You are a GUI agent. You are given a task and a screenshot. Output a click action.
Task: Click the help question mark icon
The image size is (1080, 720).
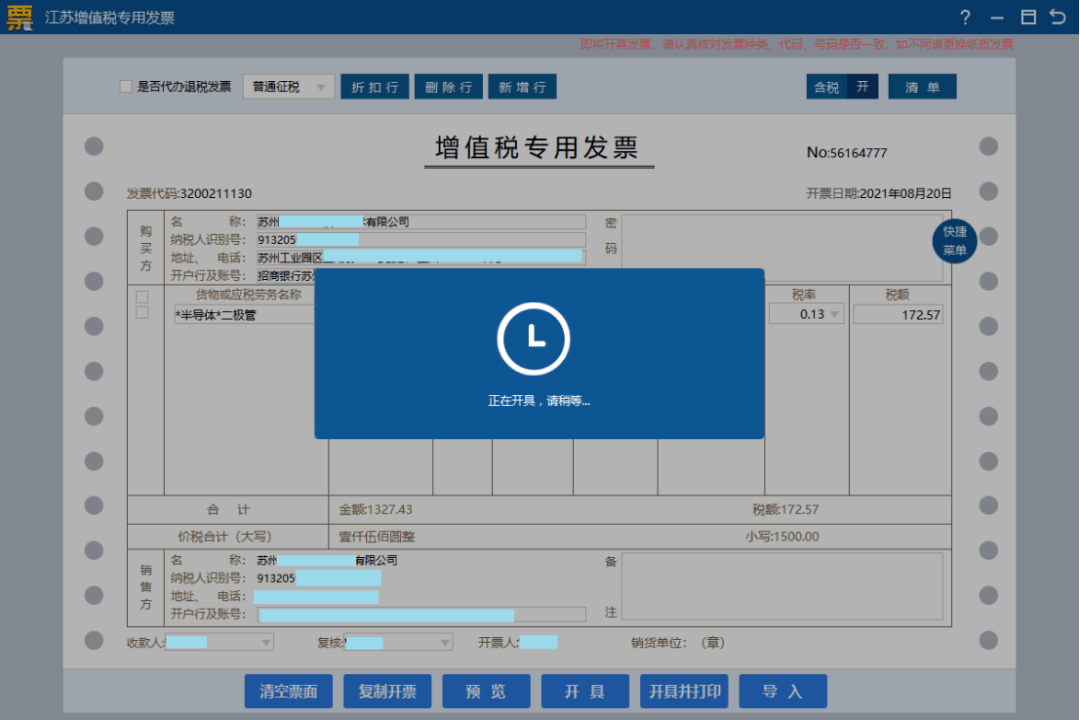[965, 17]
